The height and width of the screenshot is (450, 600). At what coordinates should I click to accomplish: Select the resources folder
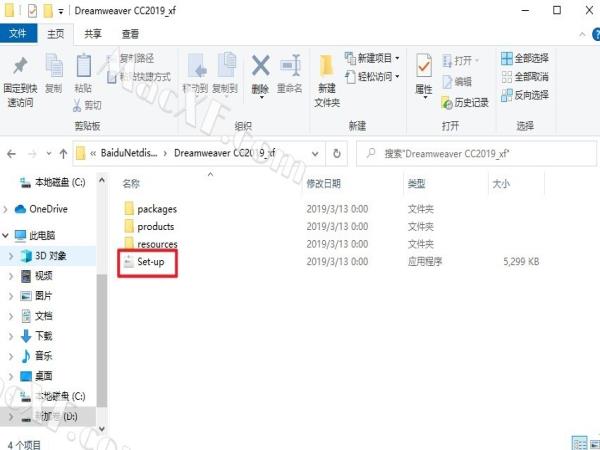[x=150, y=244]
